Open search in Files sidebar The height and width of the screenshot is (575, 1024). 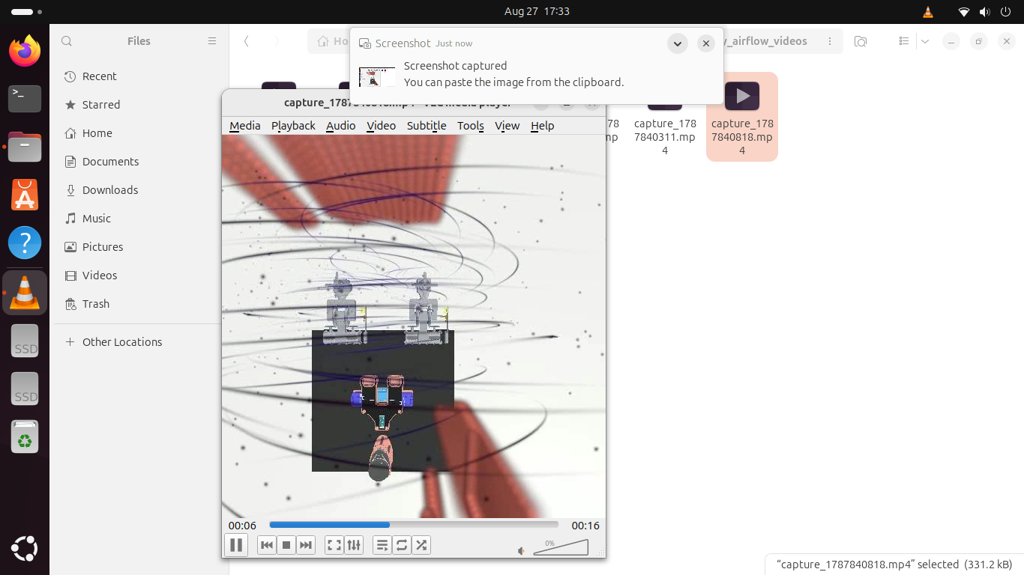67,41
